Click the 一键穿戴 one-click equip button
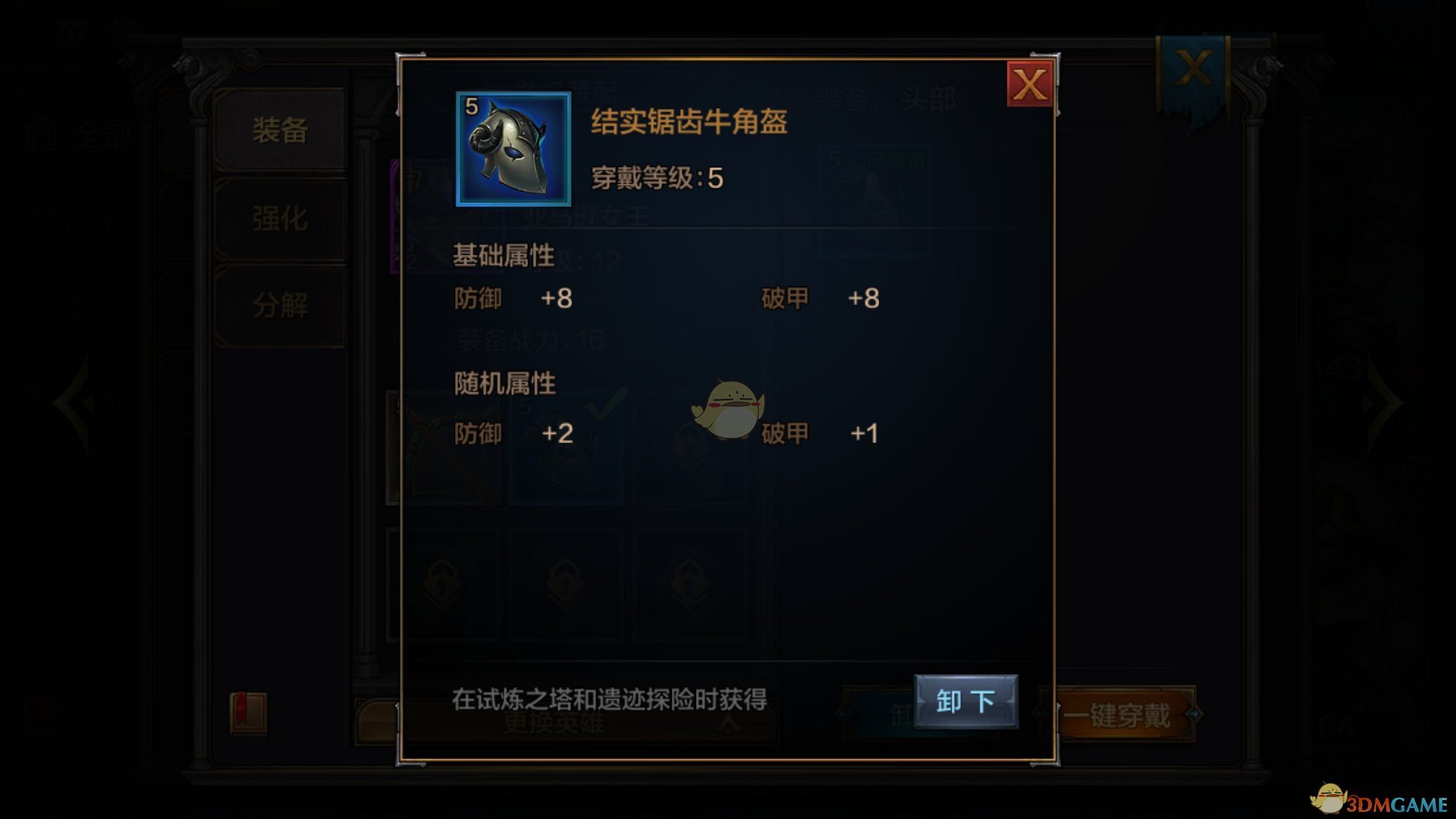 point(1117,715)
